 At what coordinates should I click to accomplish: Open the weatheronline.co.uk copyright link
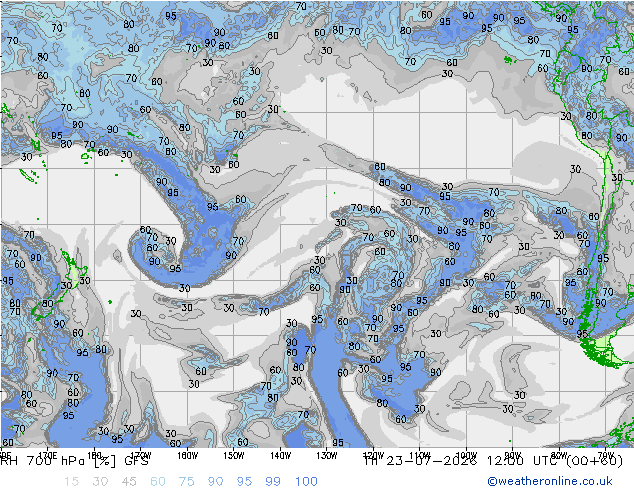549,481
